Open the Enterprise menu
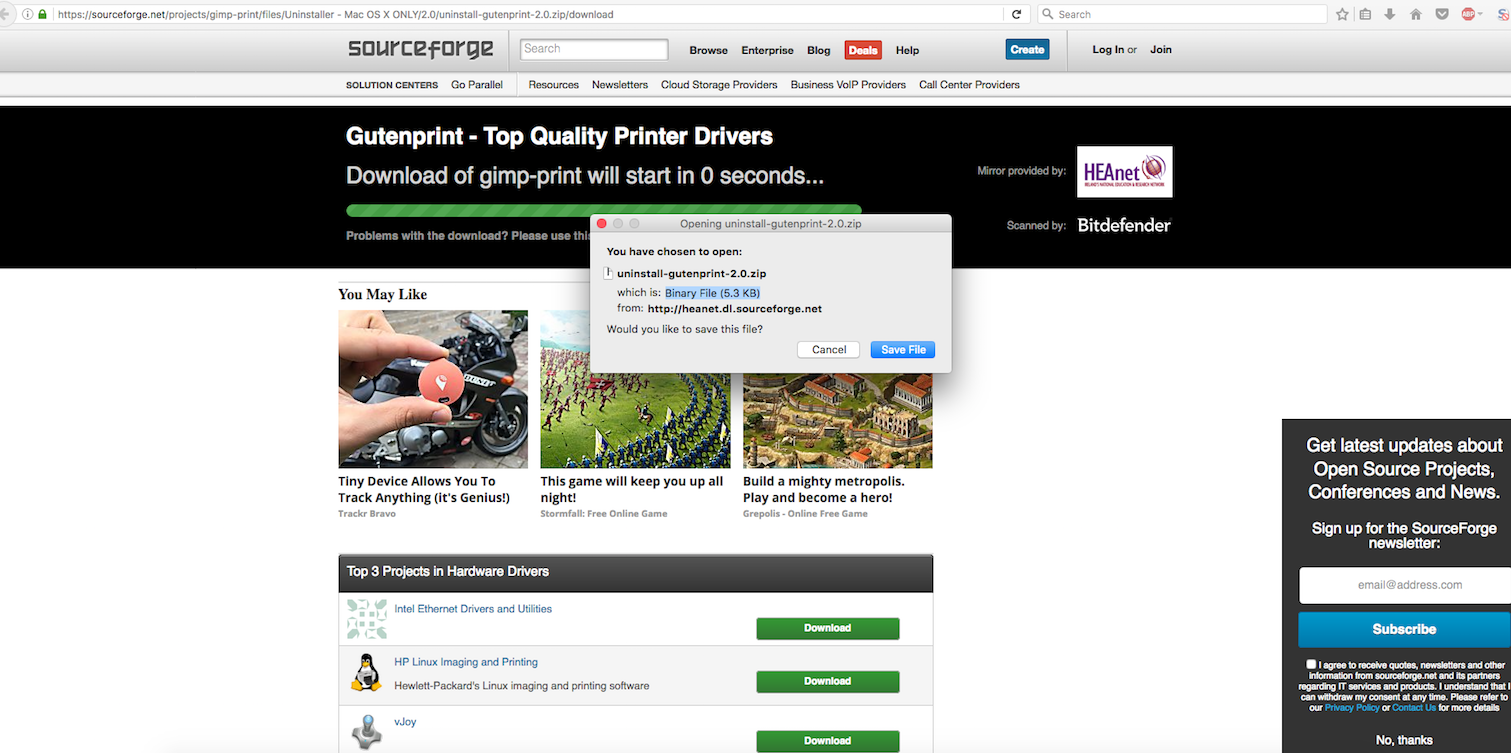This screenshot has height=753, width=1511. [x=767, y=50]
